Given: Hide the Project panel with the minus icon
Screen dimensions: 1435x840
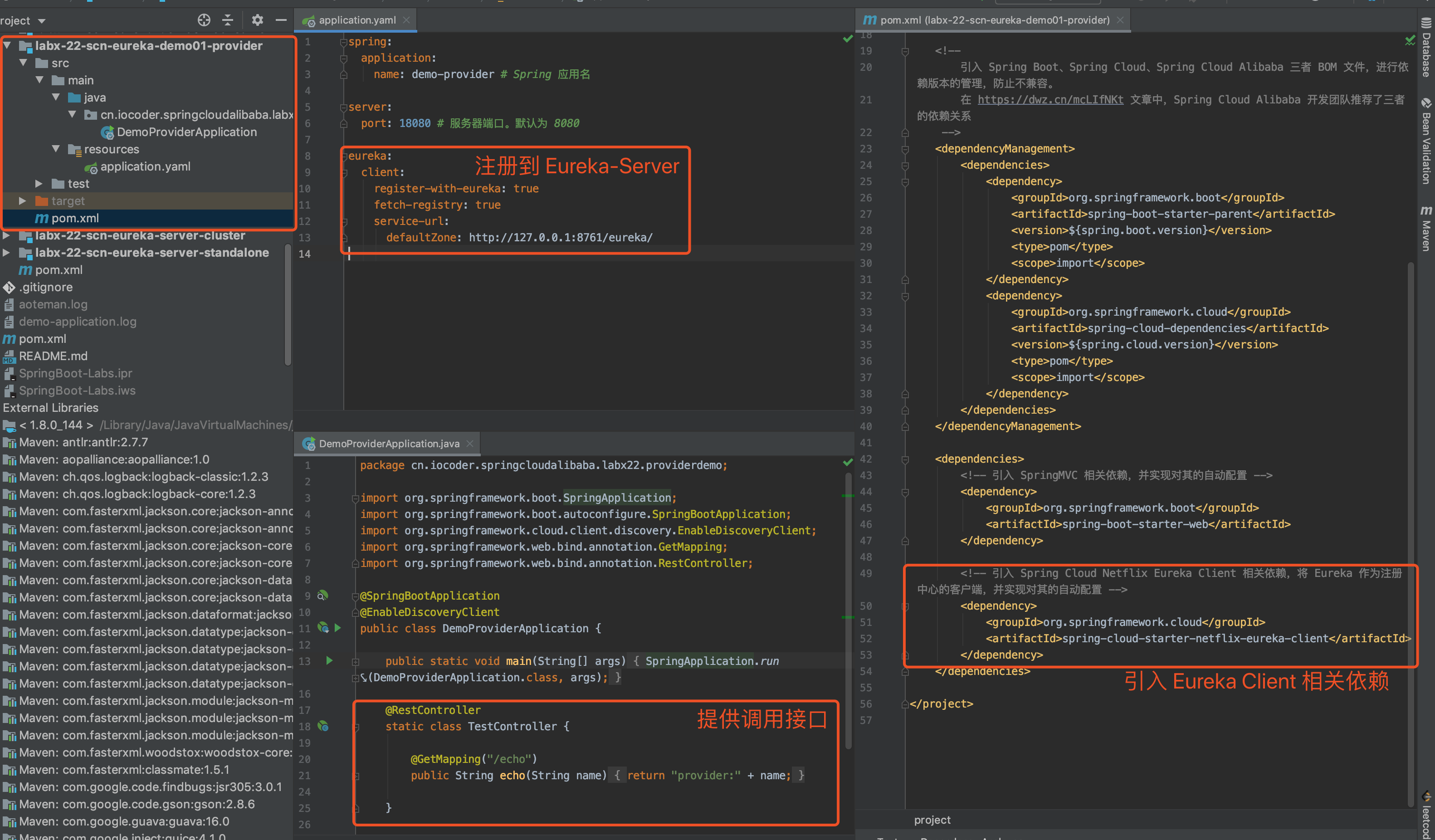Looking at the screenshot, I should 281,20.
